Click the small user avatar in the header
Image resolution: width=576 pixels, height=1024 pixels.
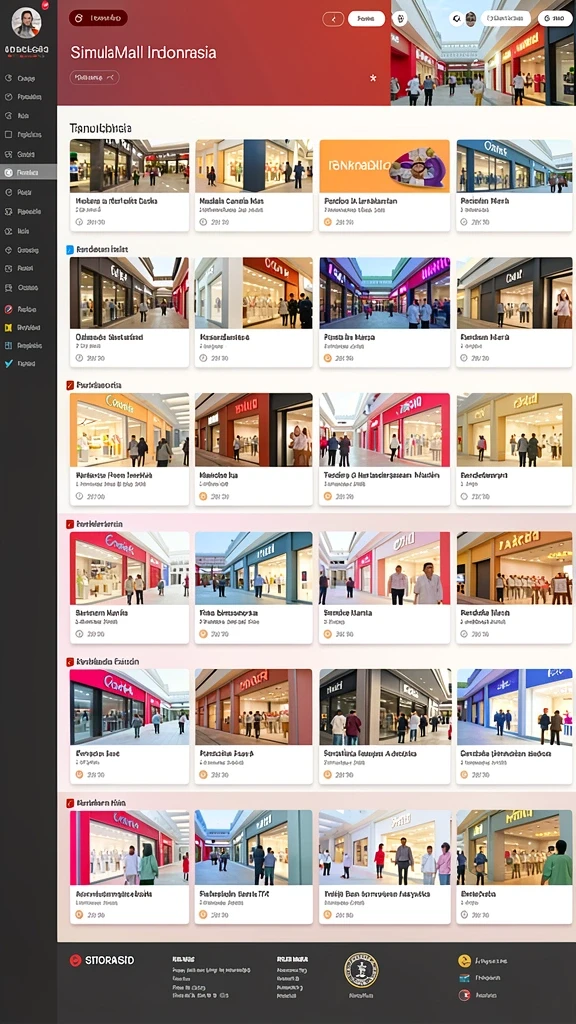(470, 19)
